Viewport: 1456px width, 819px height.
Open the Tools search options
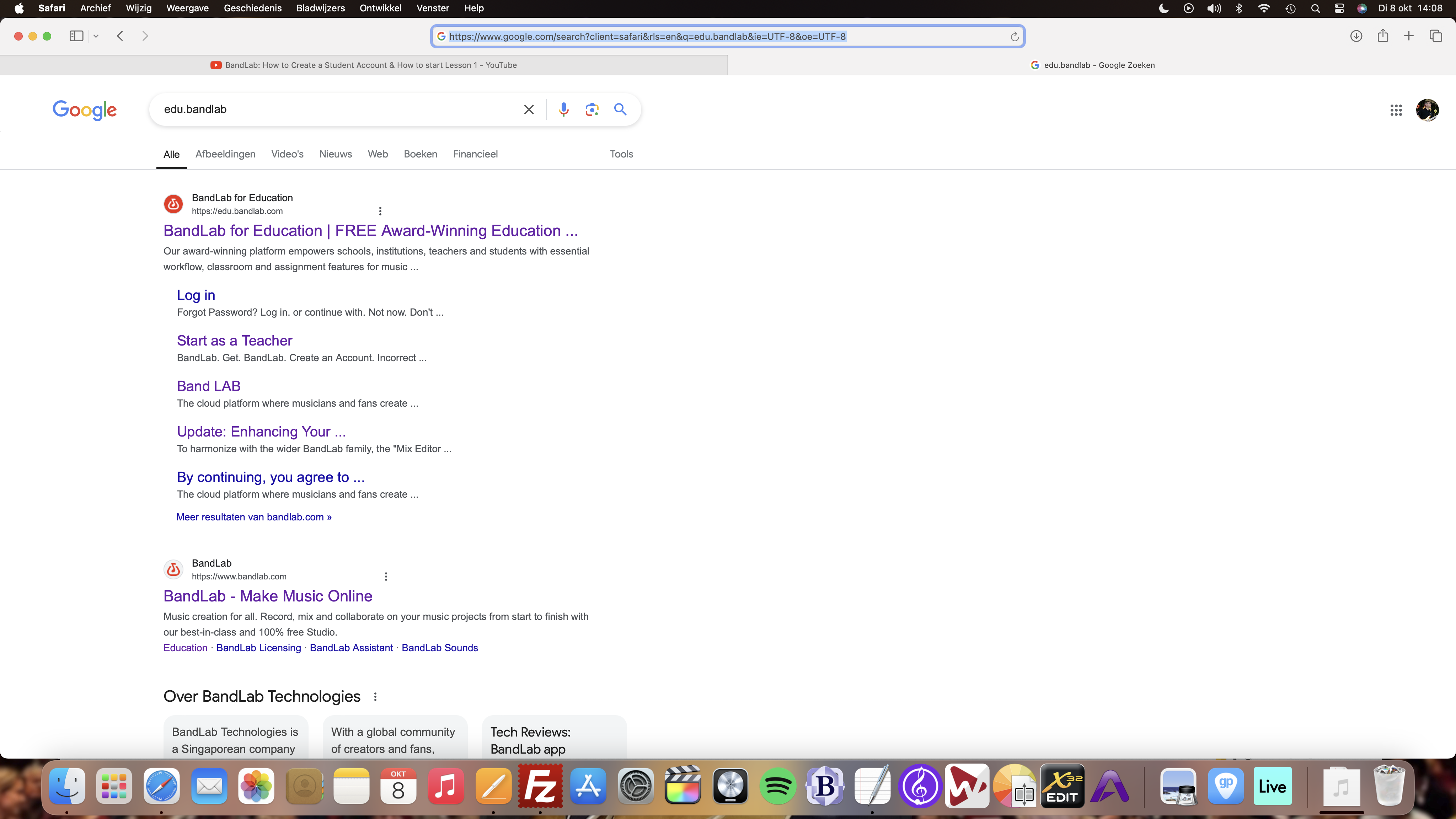coord(621,154)
